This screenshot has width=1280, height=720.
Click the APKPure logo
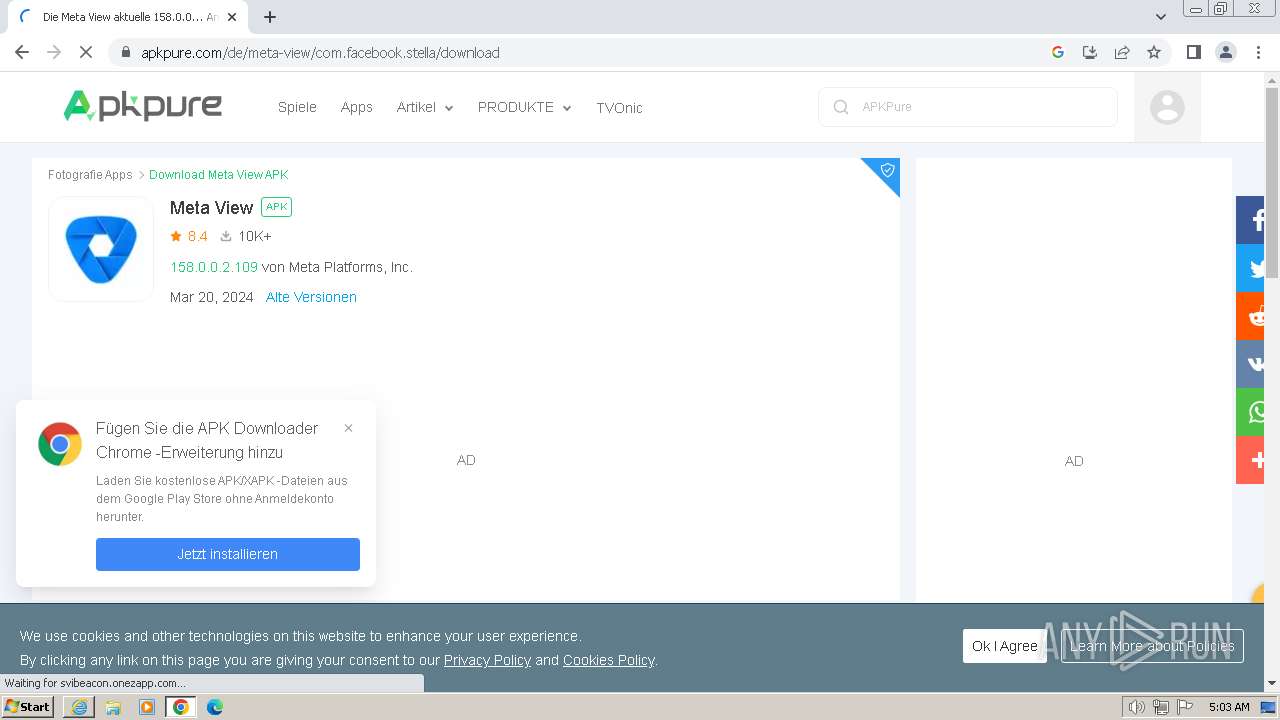[x=143, y=106]
